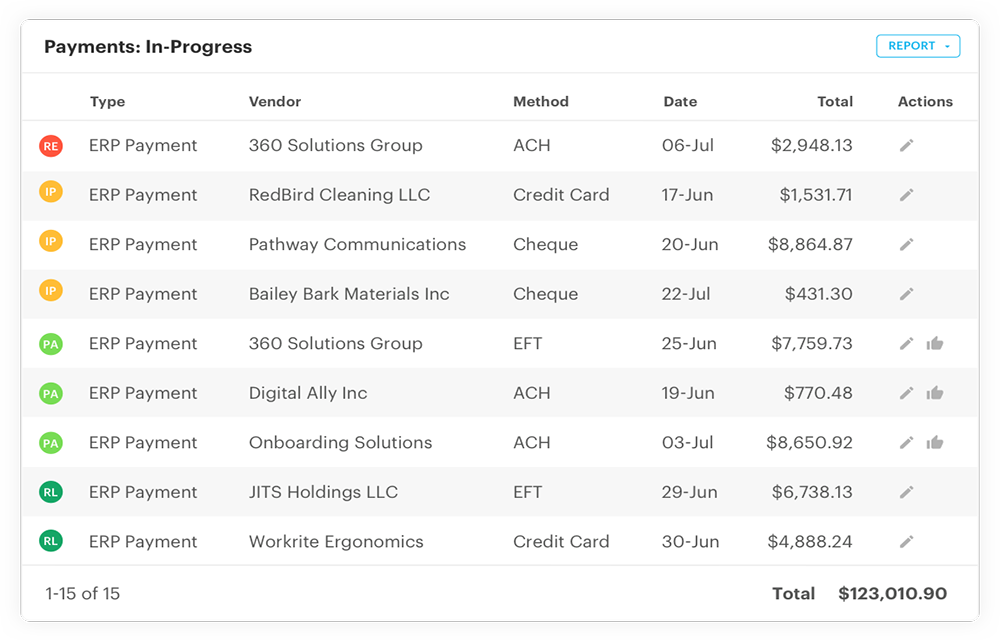Click pencil icon for Workrite Ergonomics

click(x=906, y=542)
